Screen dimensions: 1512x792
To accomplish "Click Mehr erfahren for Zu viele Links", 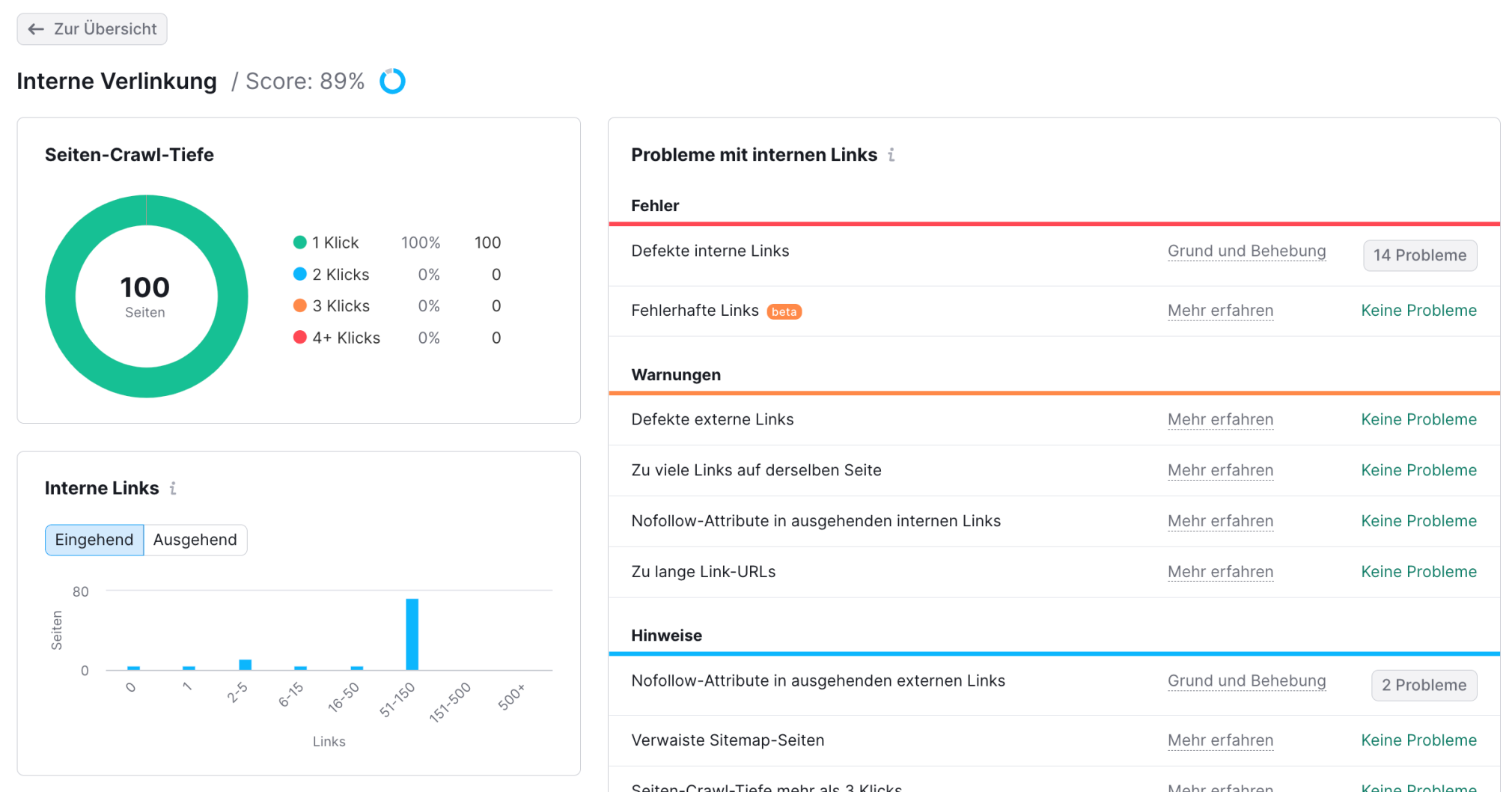I will [x=1220, y=470].
